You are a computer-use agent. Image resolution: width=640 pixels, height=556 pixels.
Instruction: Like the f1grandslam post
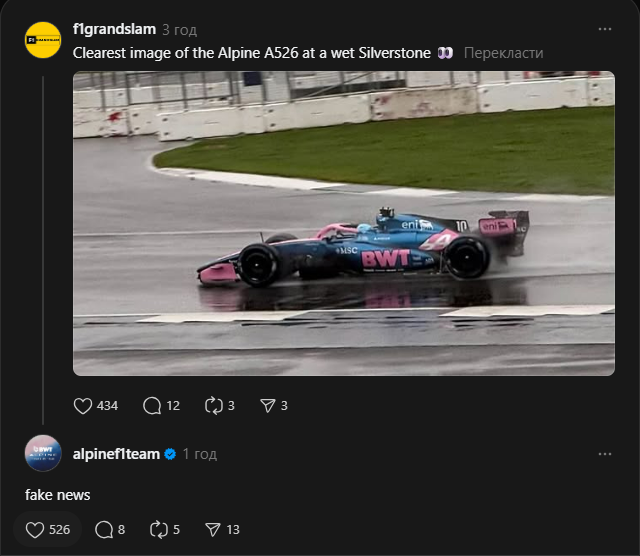84,405
